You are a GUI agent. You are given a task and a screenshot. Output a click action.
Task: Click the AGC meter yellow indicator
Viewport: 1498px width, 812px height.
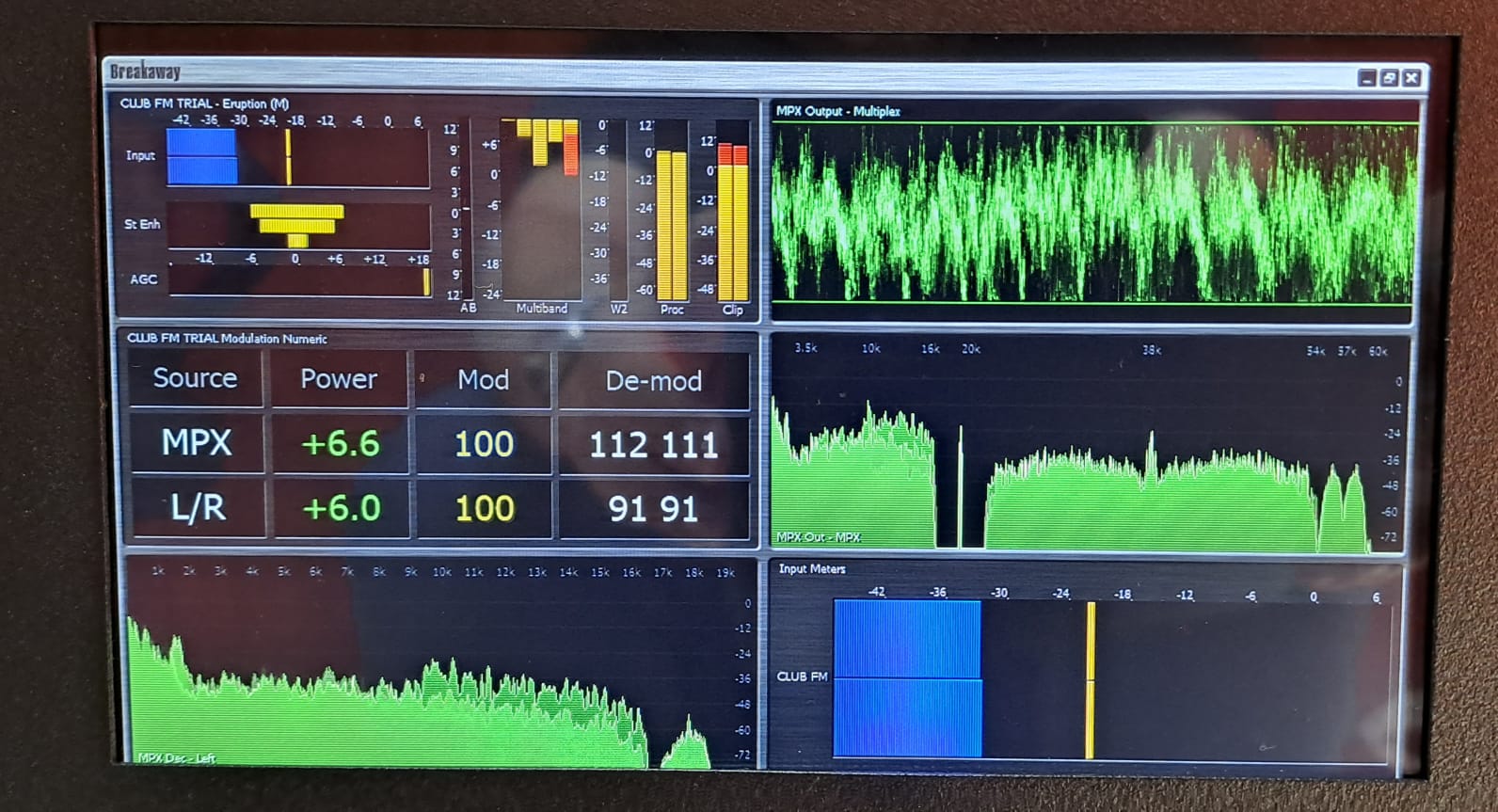click(x=426, y=281)
